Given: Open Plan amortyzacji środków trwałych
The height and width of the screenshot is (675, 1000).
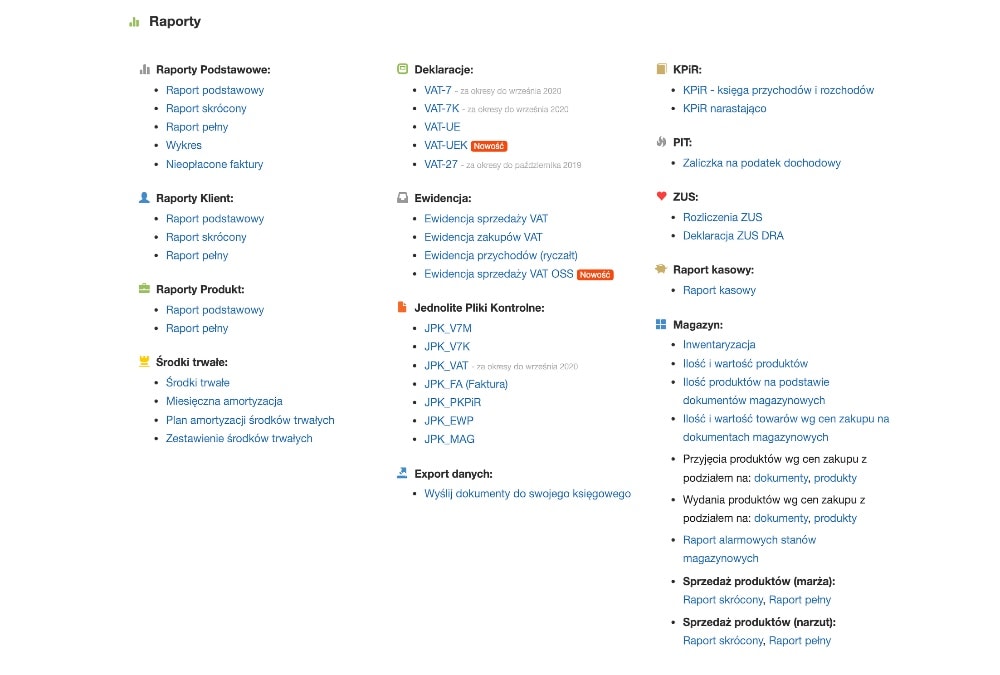Looking at the screenshot, I should pyautogui.click(x=250, y=420).
